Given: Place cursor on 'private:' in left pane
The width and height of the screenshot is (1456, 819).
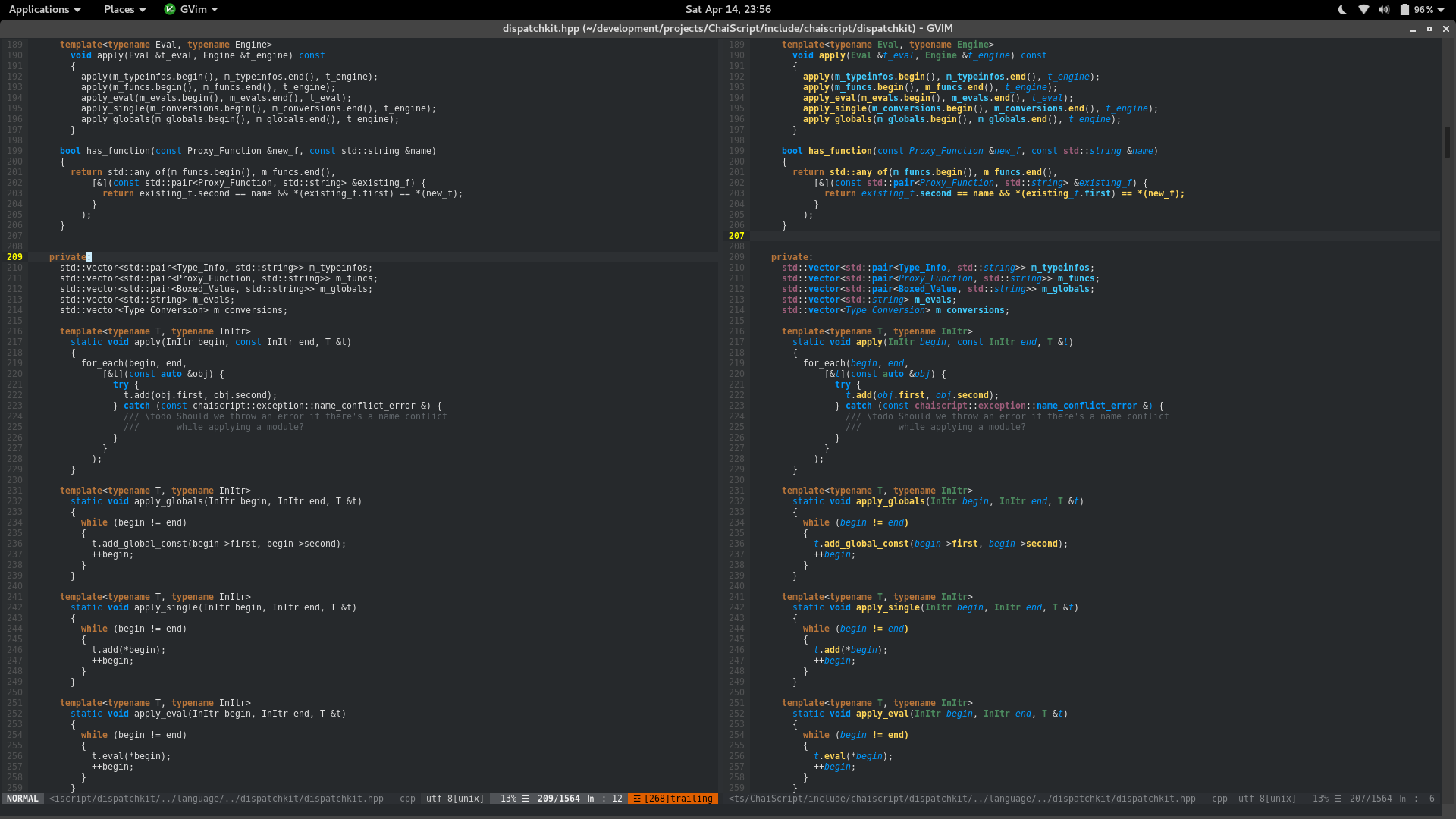Looking at the screenshot, I should point(68,257).
